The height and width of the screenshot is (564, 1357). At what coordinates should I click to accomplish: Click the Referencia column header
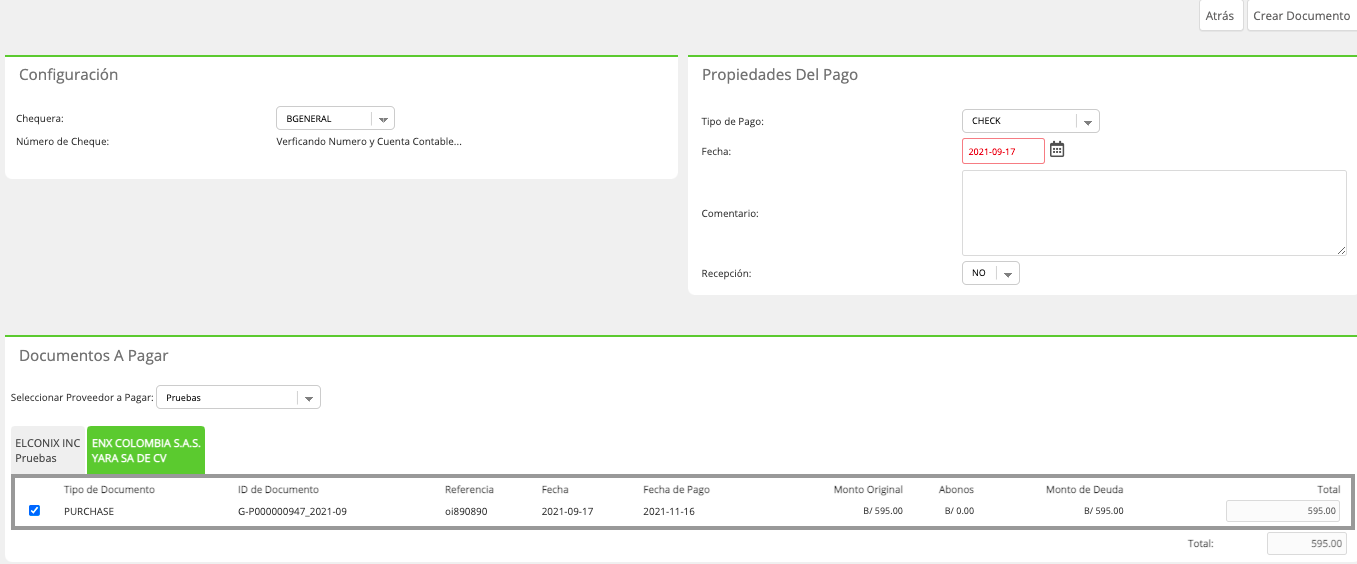coord(469,490)
